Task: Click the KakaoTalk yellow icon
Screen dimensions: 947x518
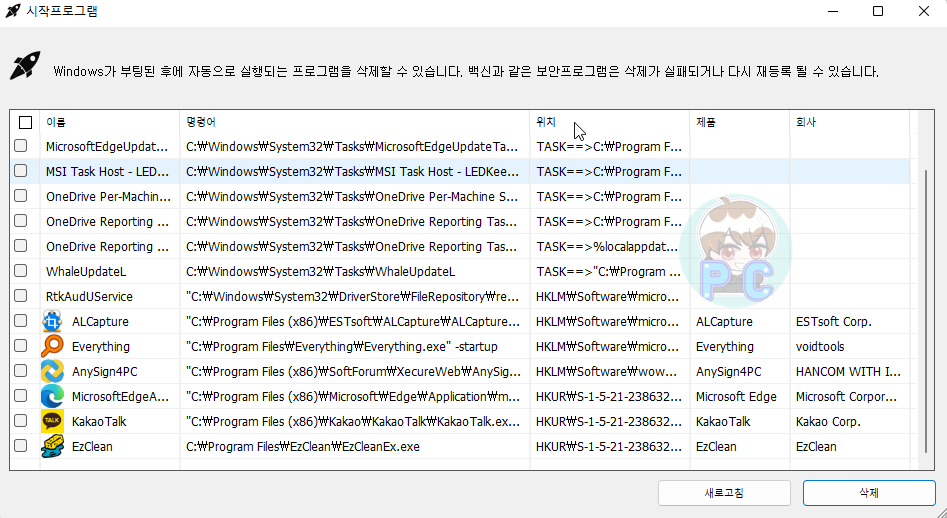Action: coord(53,421)
